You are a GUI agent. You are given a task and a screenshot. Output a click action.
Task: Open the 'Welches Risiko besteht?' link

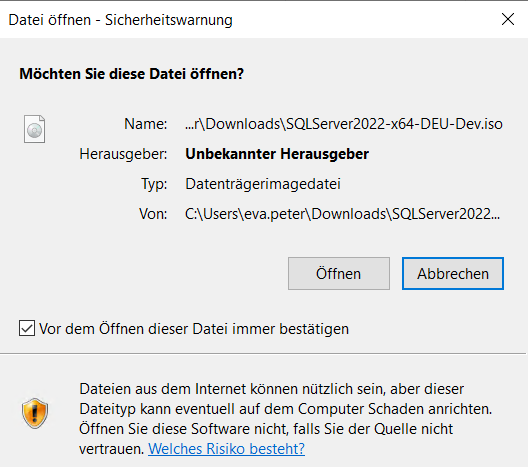tap(226, 448)
